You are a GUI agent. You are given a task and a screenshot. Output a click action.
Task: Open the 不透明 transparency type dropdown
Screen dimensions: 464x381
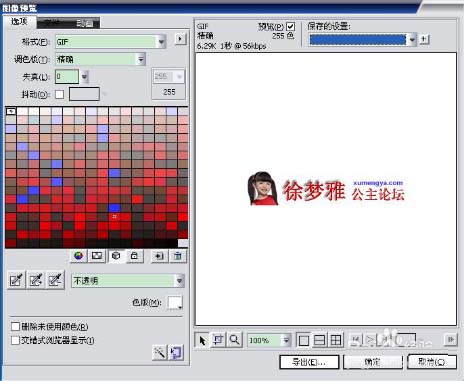pyautogui.click(x=127, y=281)
